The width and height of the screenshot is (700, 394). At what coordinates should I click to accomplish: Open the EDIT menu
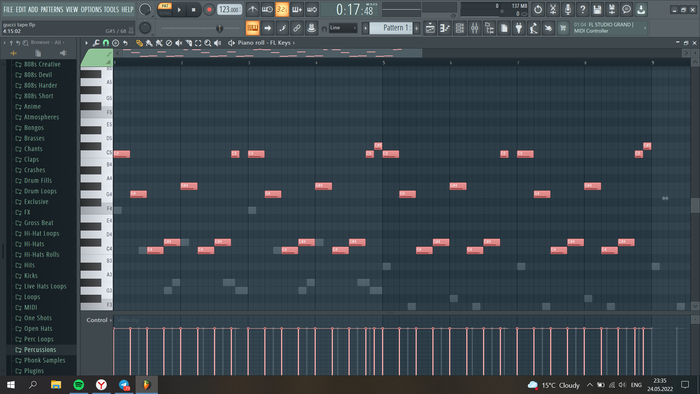tap(21, 9)
